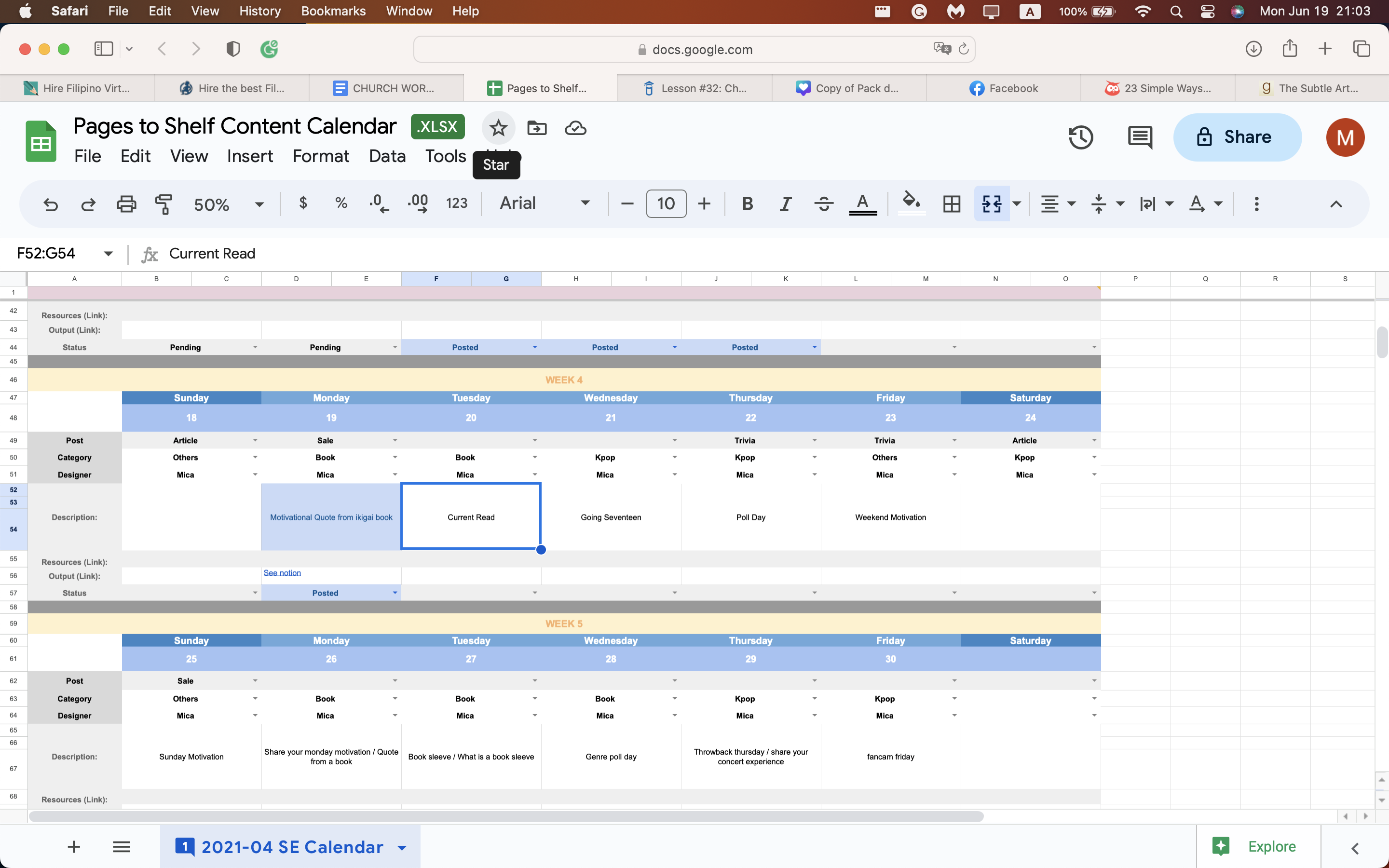1389x868 pixels.
Task: Select the Paint format roller icon
Action: [x=163, y=204]
